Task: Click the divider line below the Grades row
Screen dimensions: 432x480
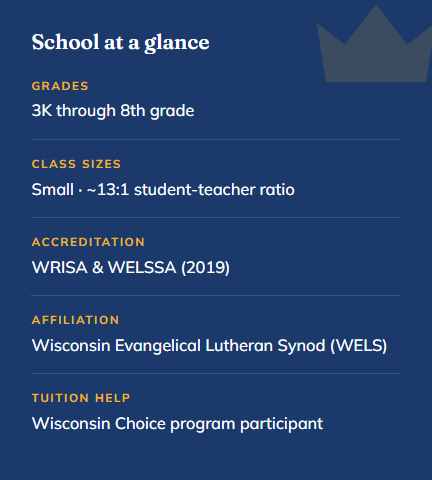Action: pyautogui.click(x=216, y=139)
